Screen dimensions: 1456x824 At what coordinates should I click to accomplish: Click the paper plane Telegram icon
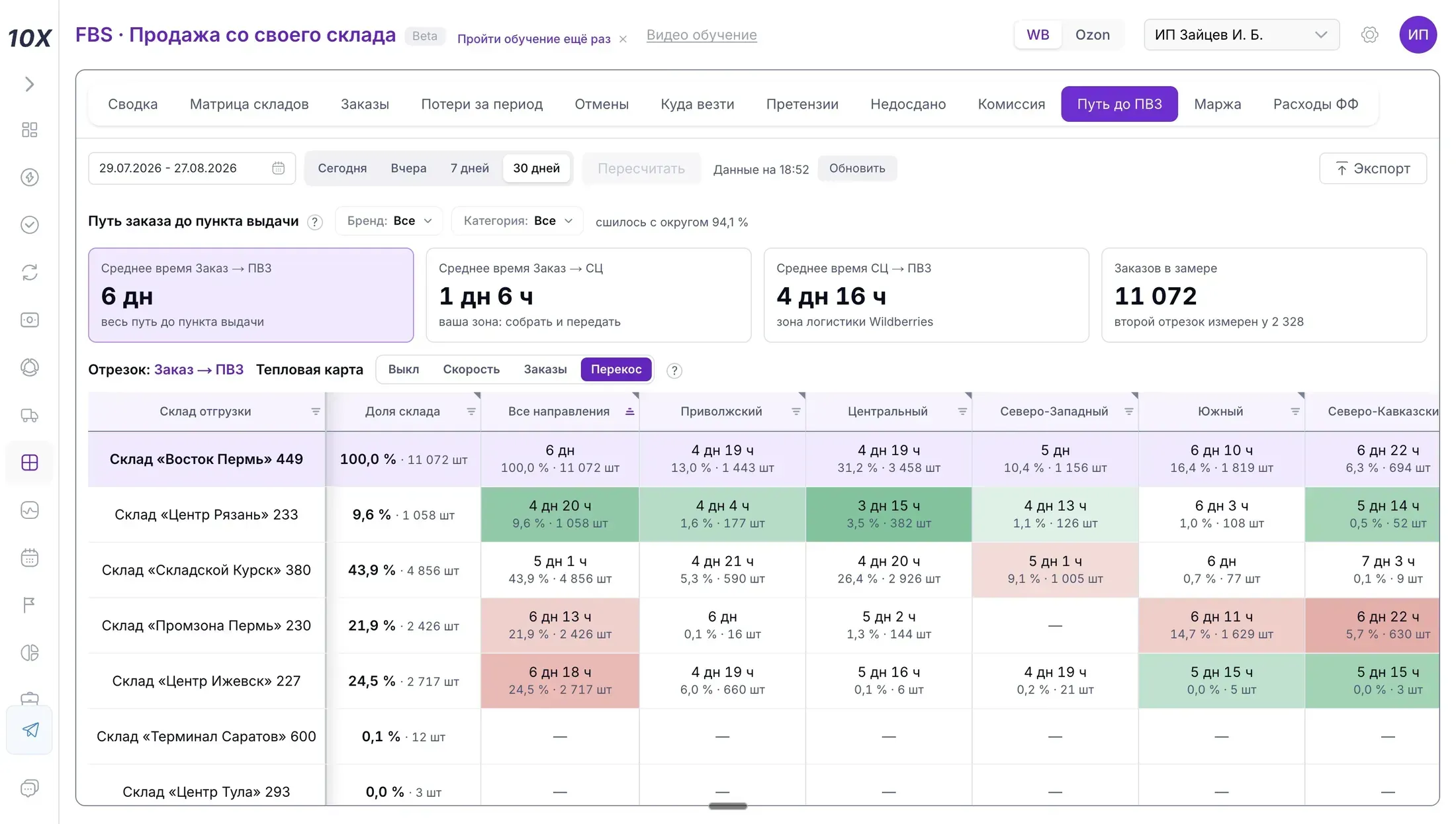tap(30, 729)
